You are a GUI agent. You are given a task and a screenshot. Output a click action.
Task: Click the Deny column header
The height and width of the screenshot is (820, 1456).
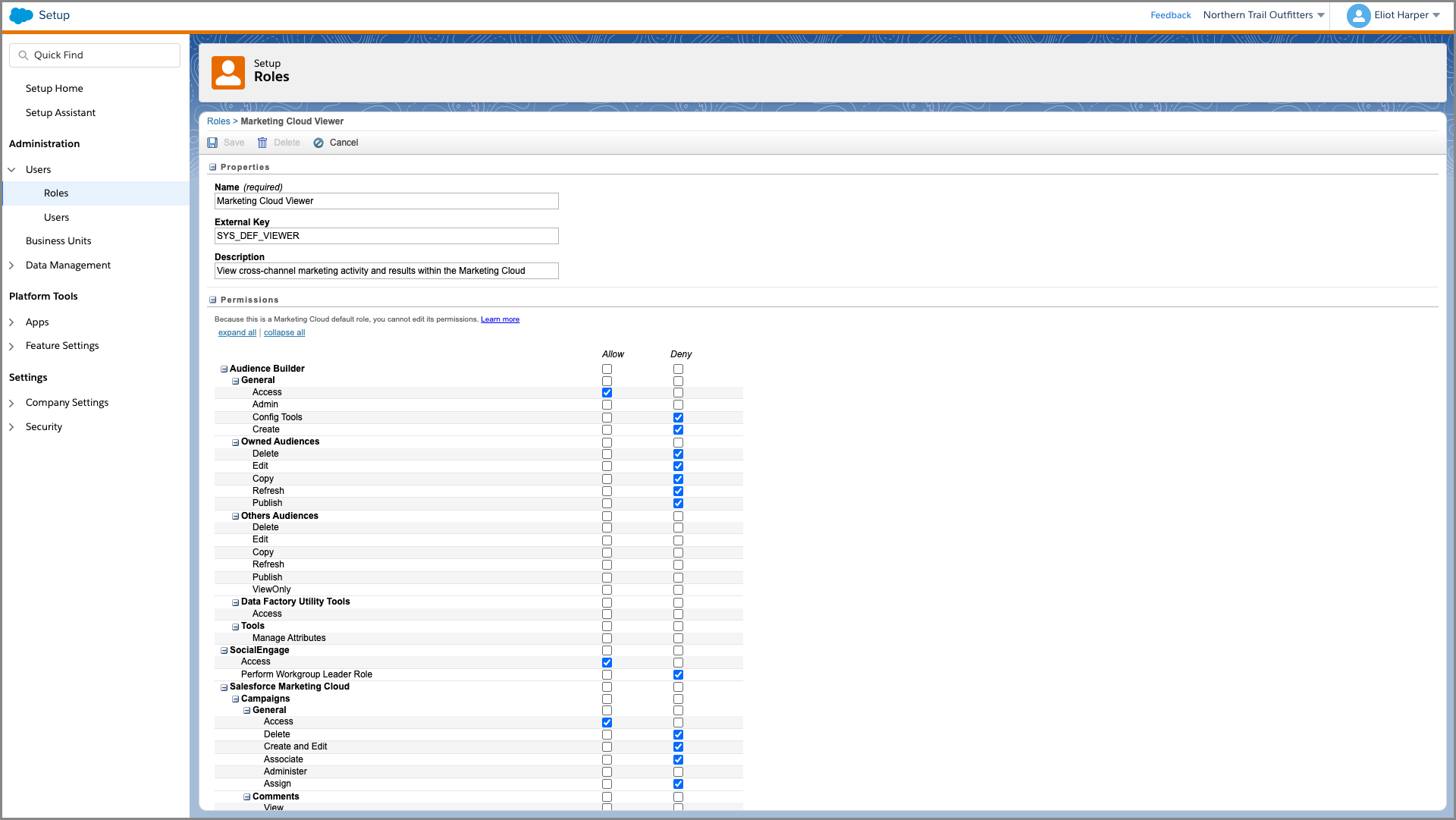tap(681, 354)
